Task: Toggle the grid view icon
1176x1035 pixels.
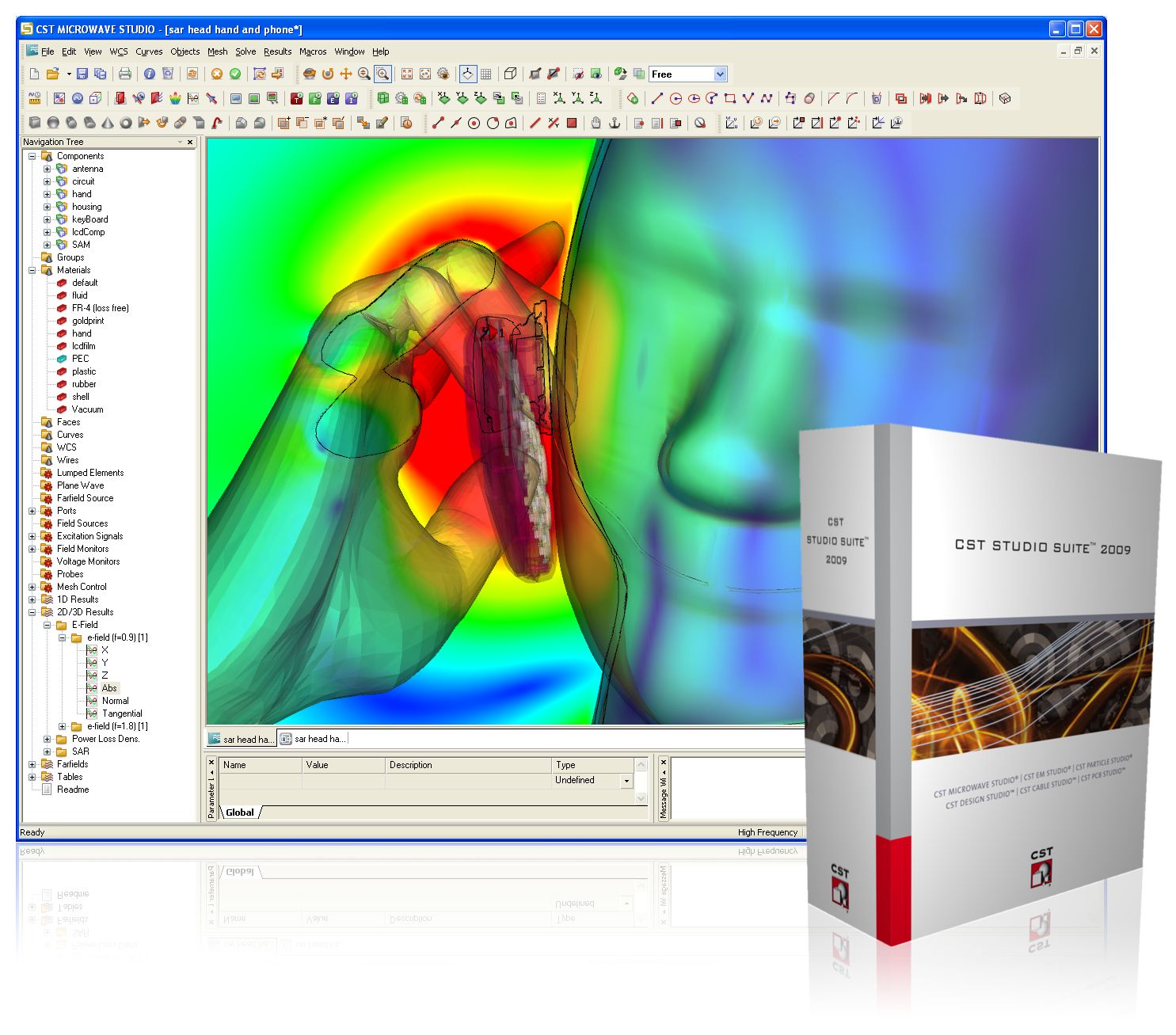Action: point(486,74)
